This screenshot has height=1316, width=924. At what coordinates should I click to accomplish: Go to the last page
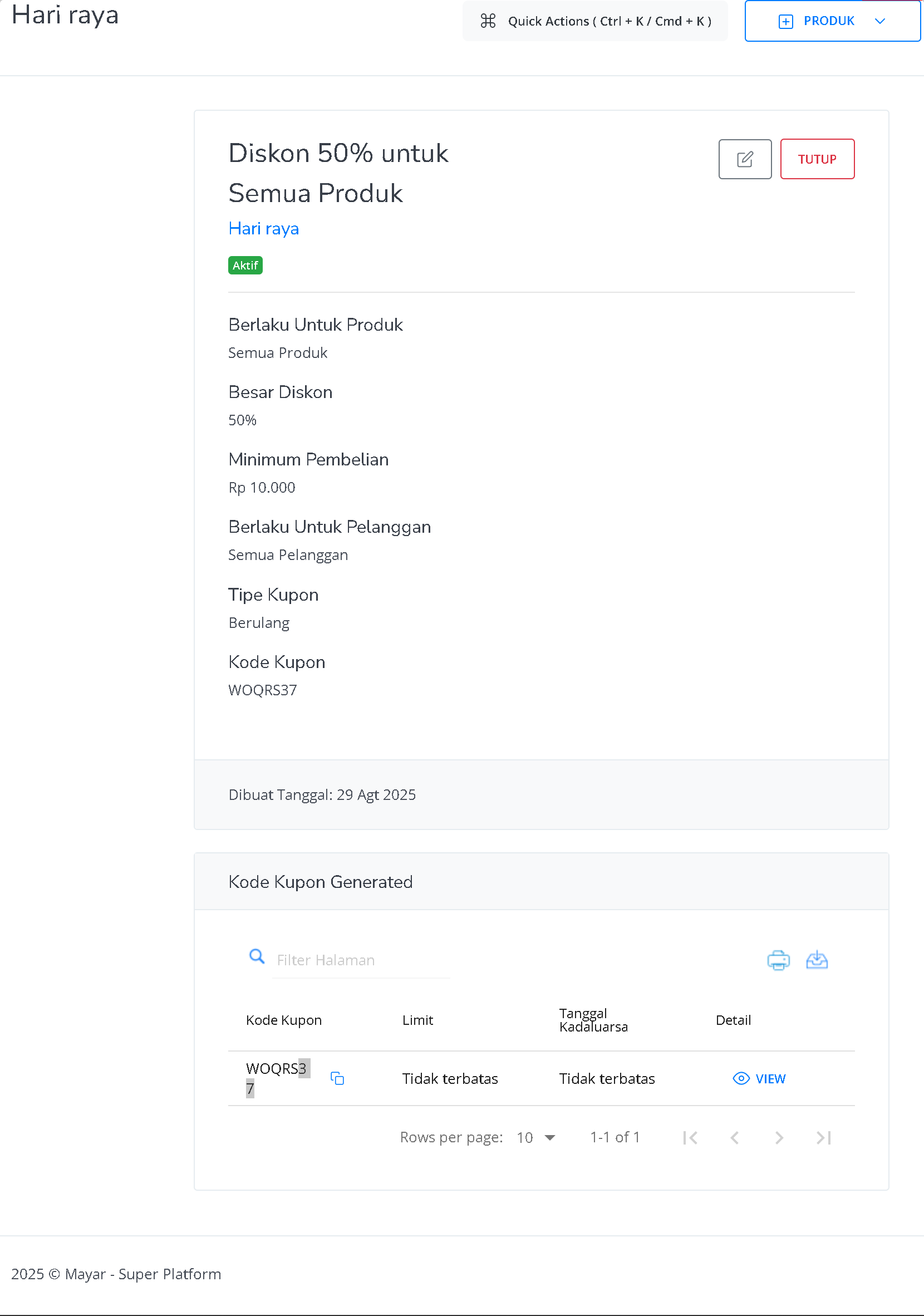[823, 1138]
